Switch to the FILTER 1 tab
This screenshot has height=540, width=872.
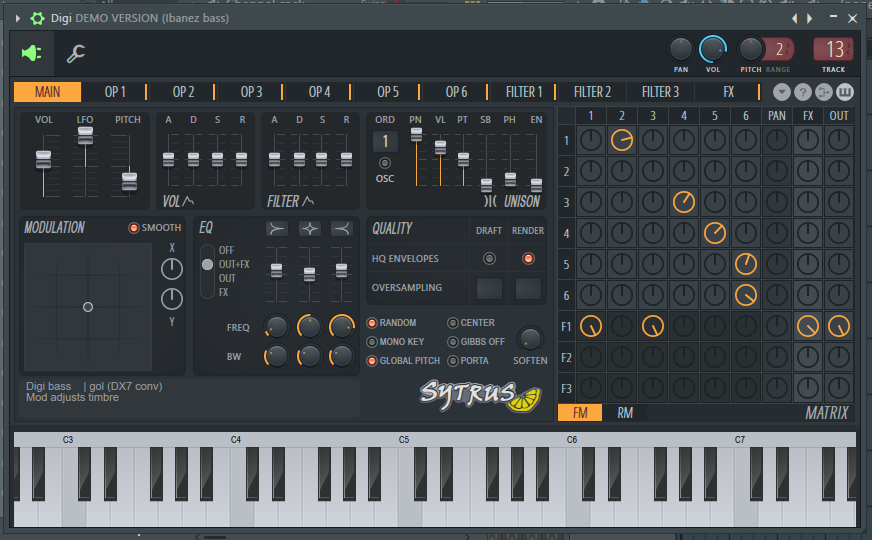(x=523, y=92)
